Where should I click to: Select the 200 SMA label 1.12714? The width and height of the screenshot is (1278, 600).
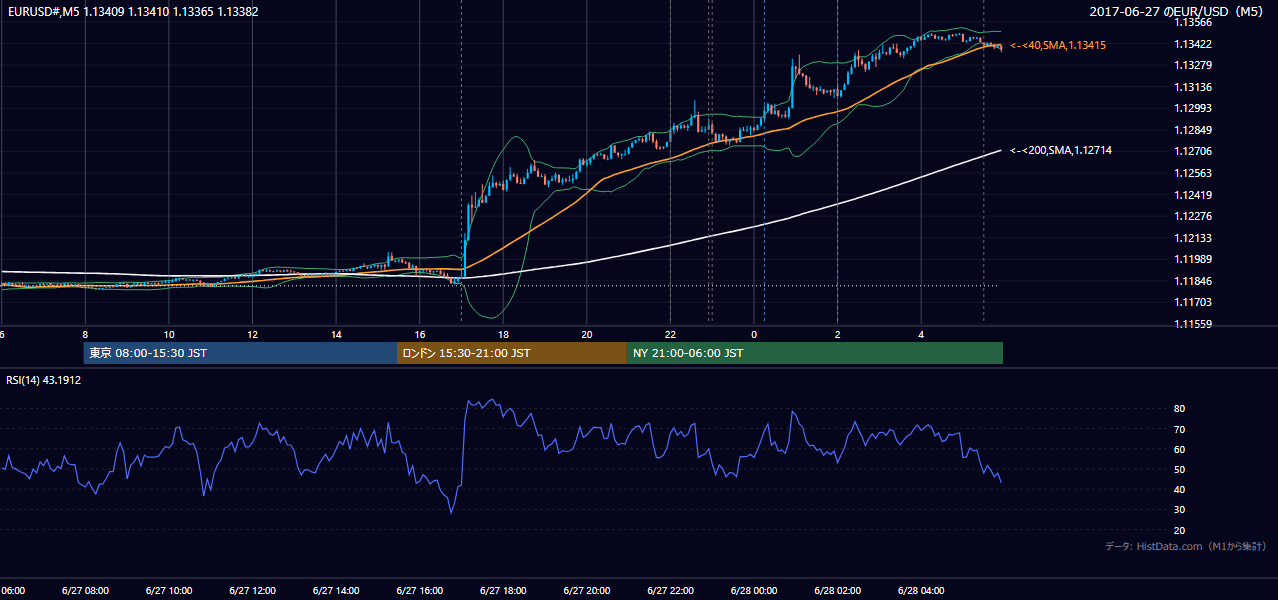(x=1061, y=150)
